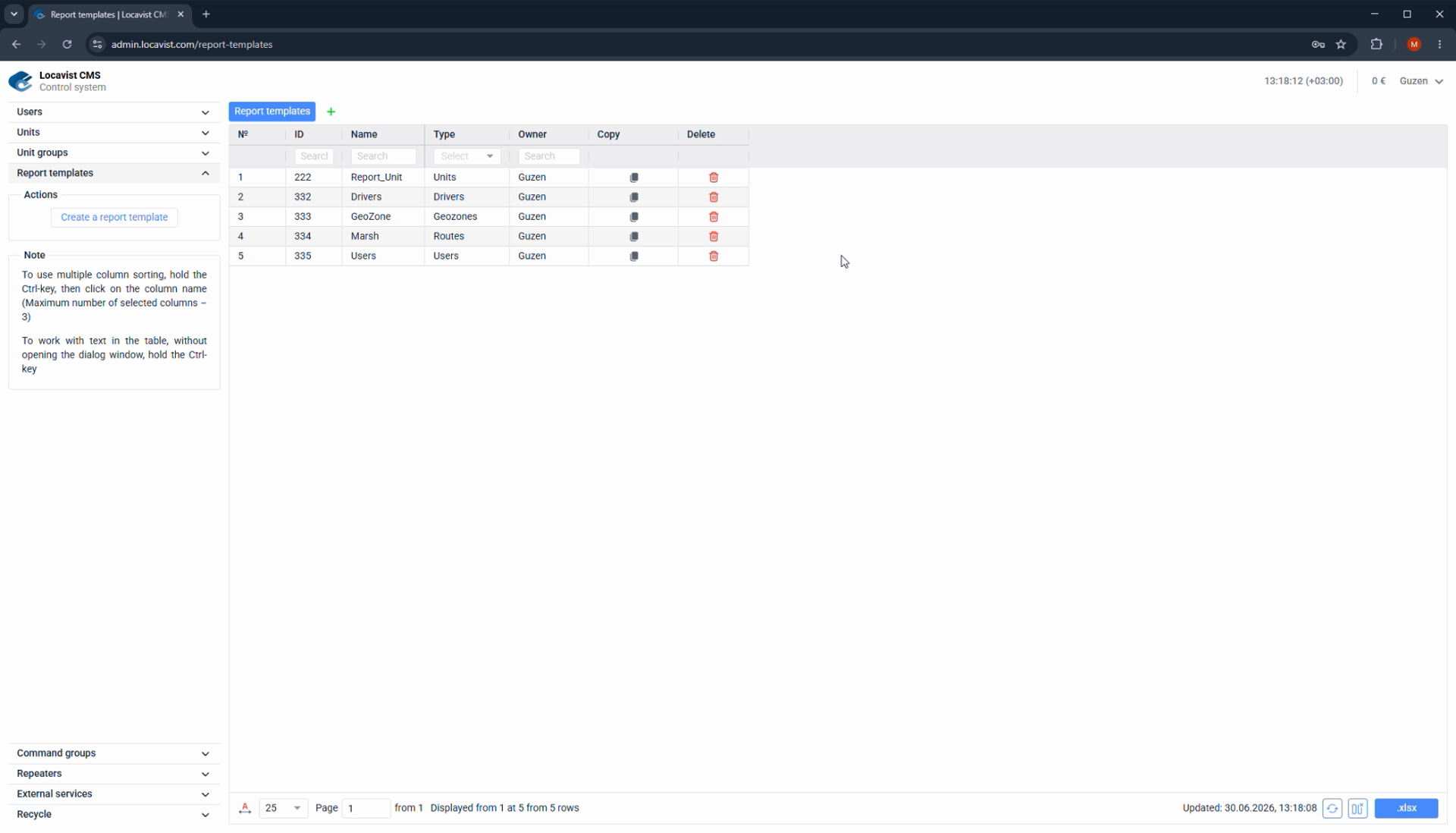The image size is (1456, 833).
Task: Click the browser address bar URL
Action: tap(192, 45)
